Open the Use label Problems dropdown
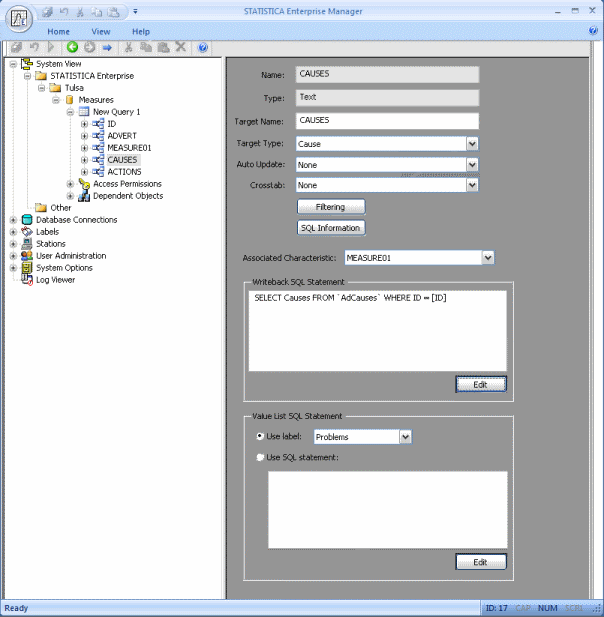The width and height of the screenshot is (604, 617). pos(406,437)
